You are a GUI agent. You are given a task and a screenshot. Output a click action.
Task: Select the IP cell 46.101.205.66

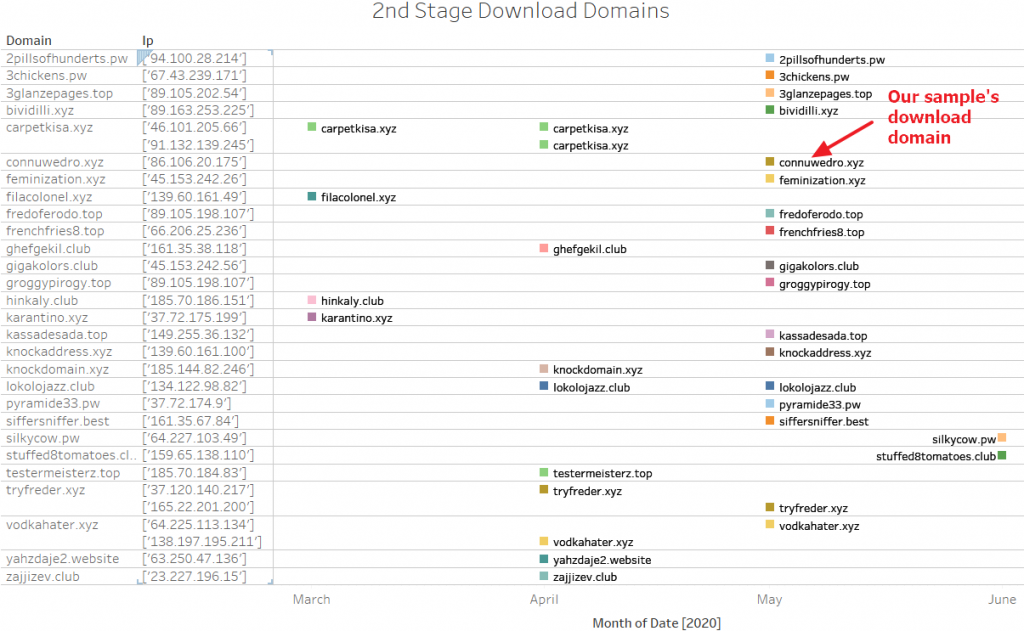click(195, 128)
